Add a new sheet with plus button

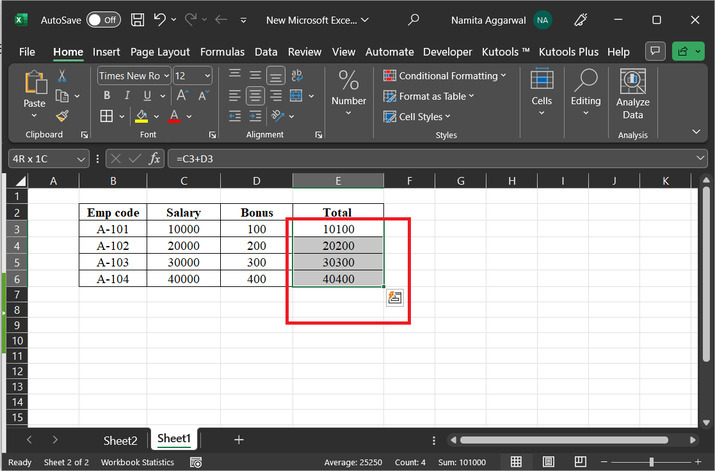238,440
